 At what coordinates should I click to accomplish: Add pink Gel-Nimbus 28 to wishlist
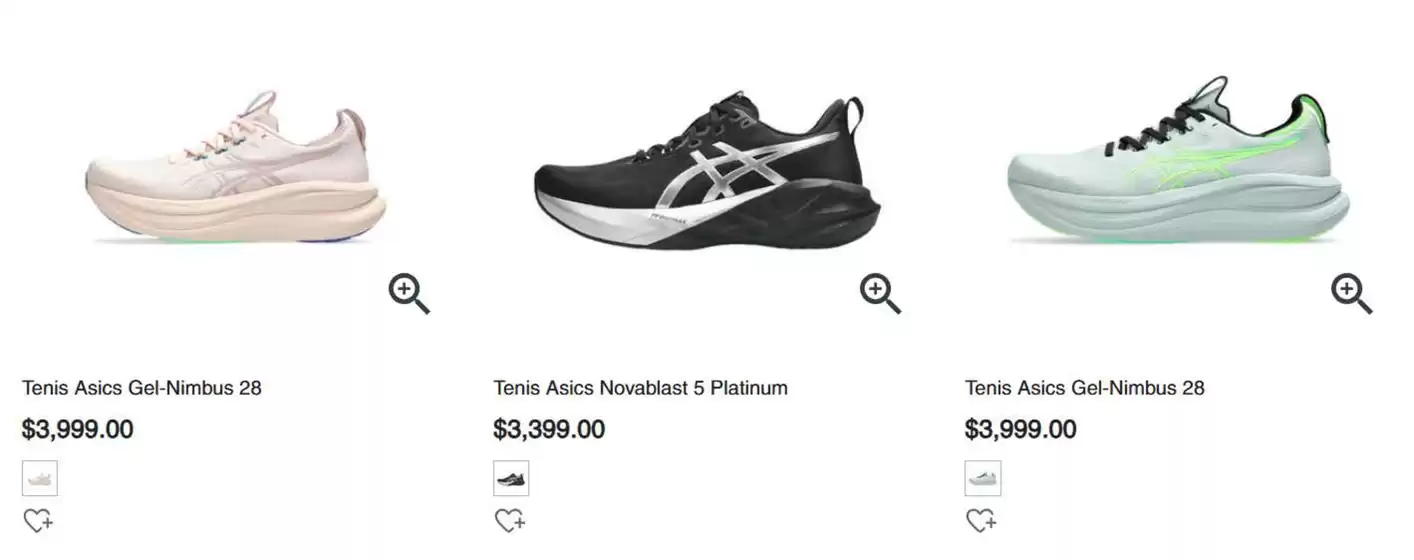[38, 521]
